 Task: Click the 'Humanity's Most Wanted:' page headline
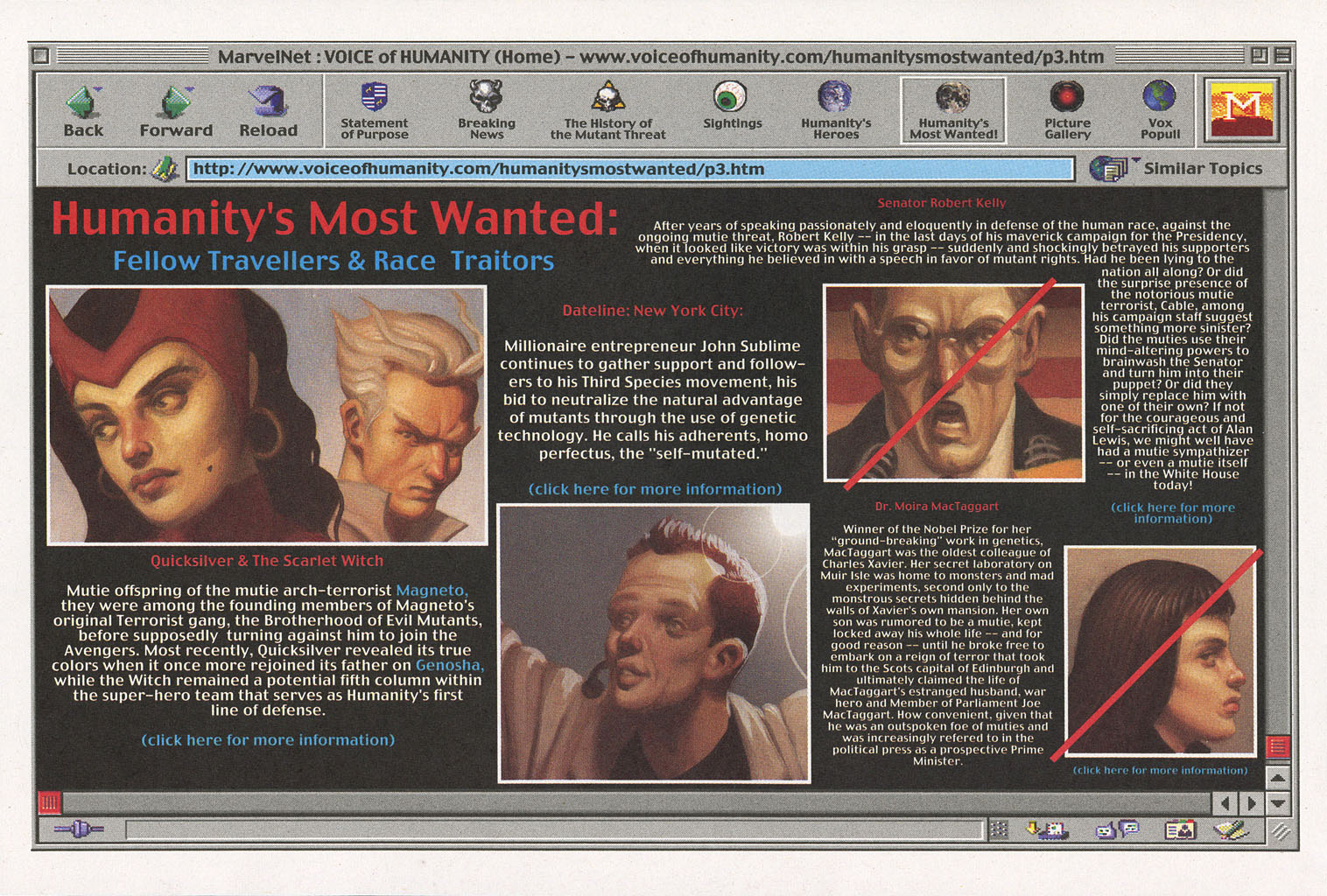coord(335,219)
